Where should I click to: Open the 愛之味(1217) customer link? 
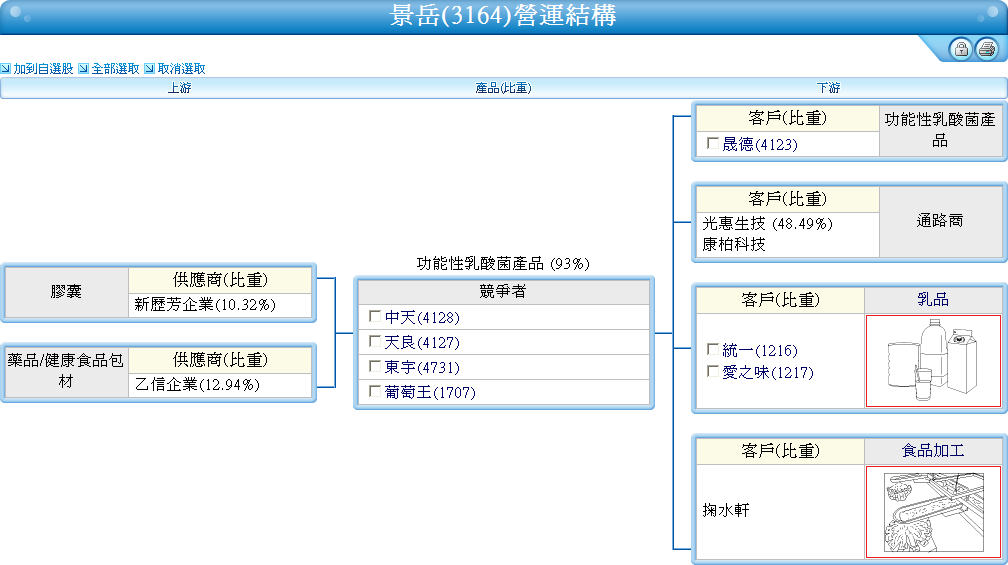(768, 372)
